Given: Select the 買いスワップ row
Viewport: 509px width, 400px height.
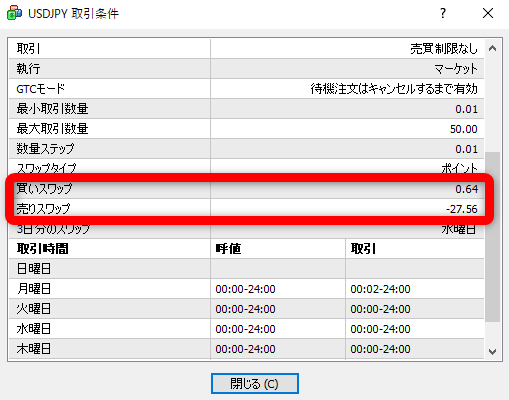Looking at the screenshot, I should tap(247, 189).
